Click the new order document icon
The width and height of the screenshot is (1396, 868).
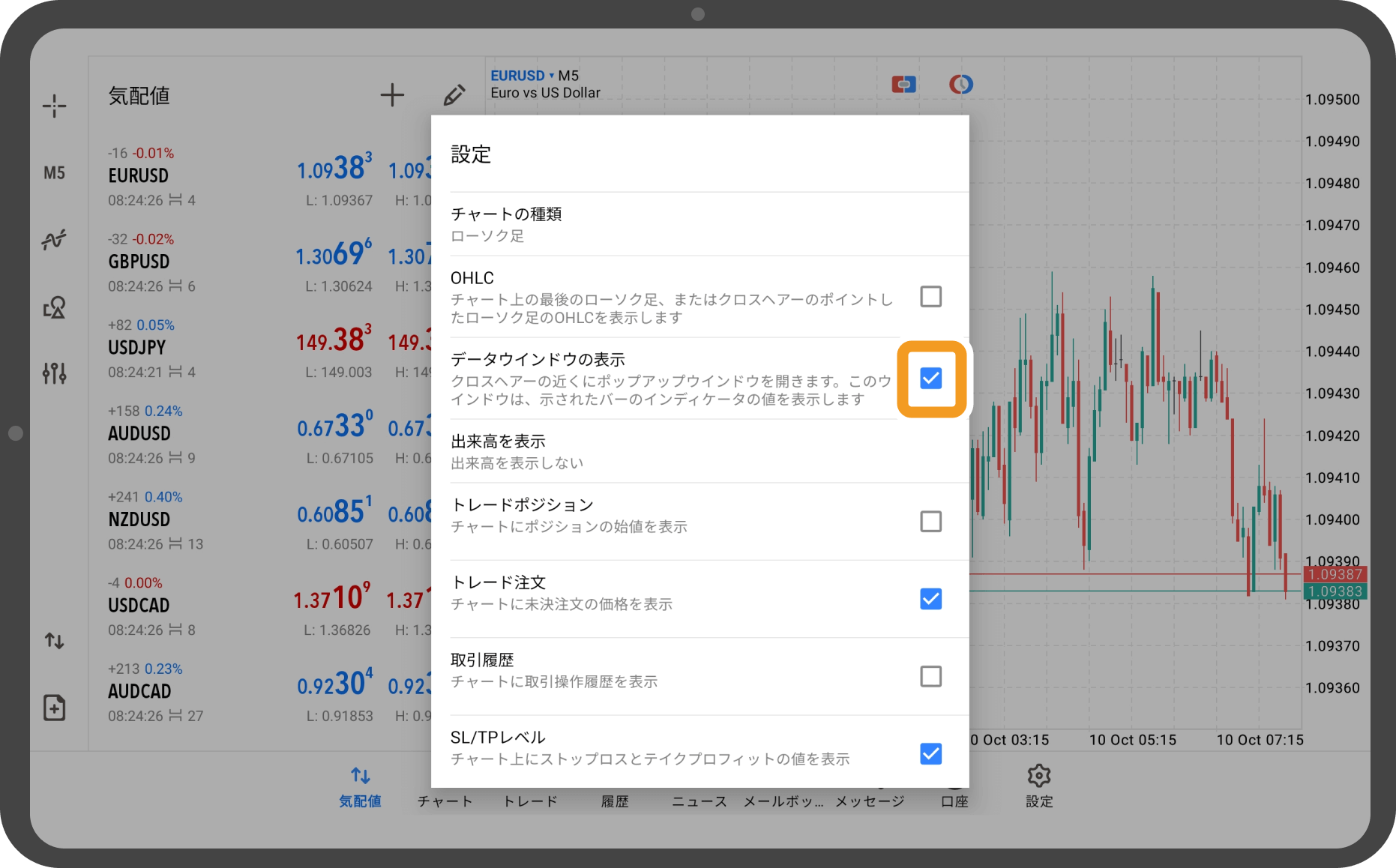tap(54, 708)
